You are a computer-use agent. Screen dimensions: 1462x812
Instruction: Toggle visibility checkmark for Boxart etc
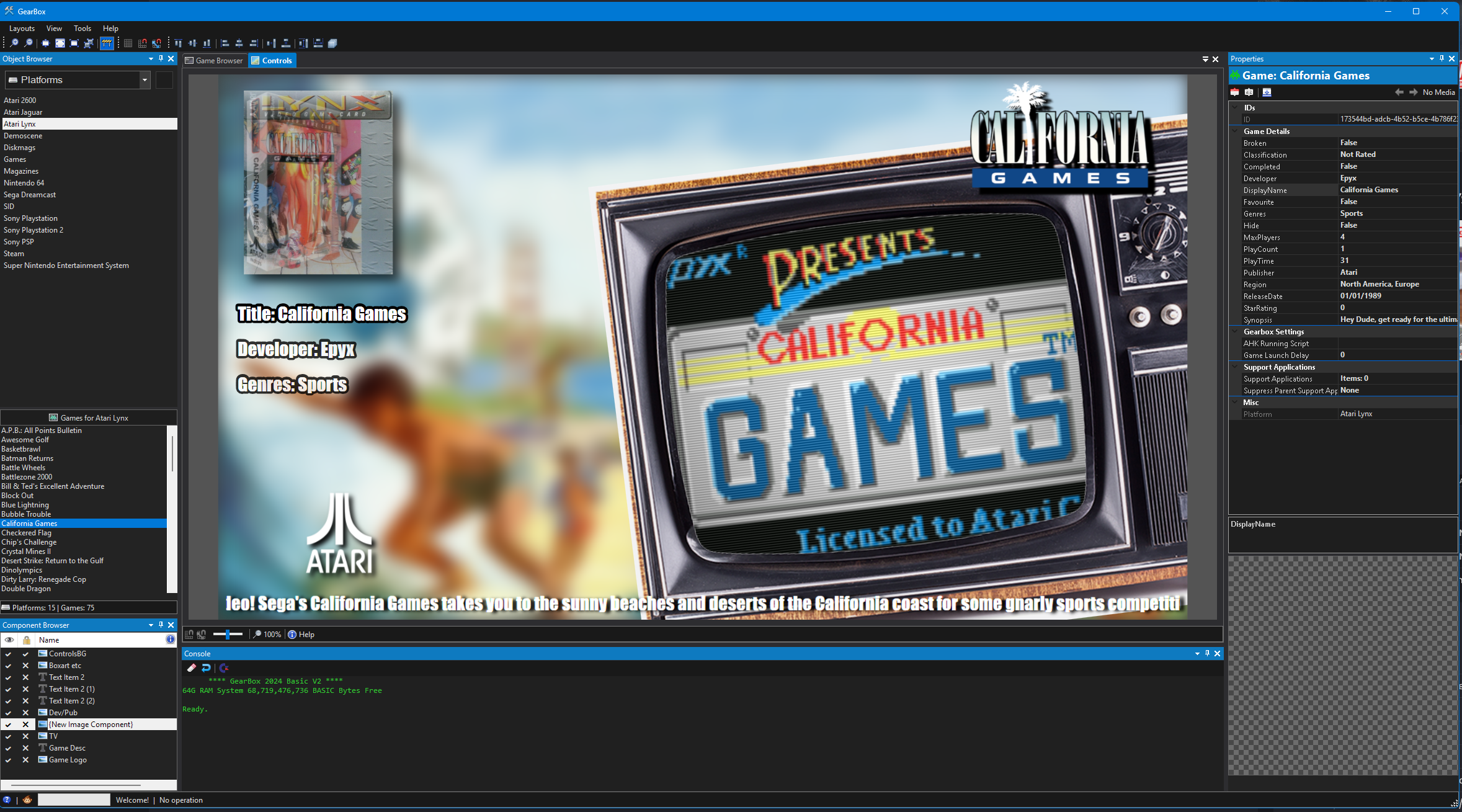click(x=8, y=666)
